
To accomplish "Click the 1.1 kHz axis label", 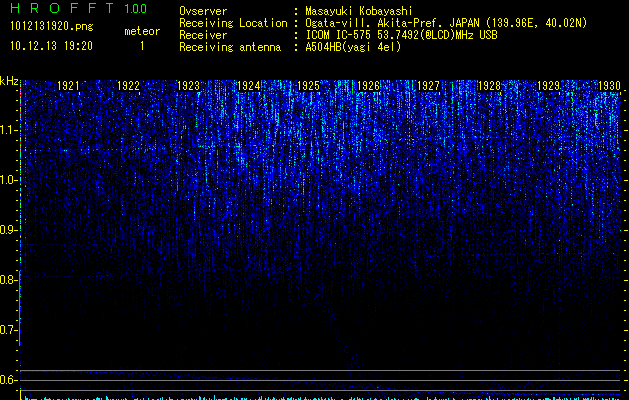I will [x=9, y=130].
